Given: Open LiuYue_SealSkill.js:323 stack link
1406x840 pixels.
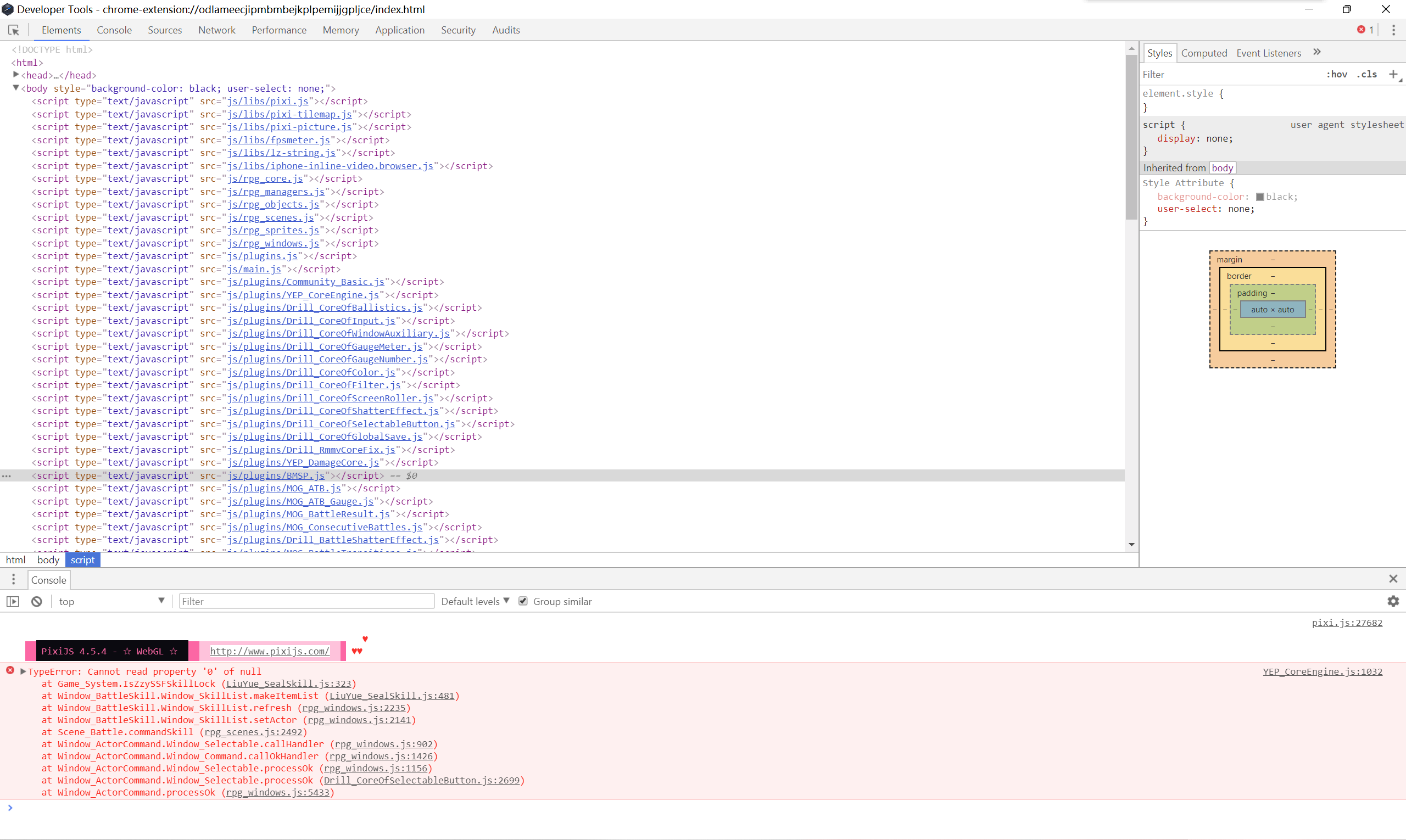Looking at the screenshot, I should (289, 684).
